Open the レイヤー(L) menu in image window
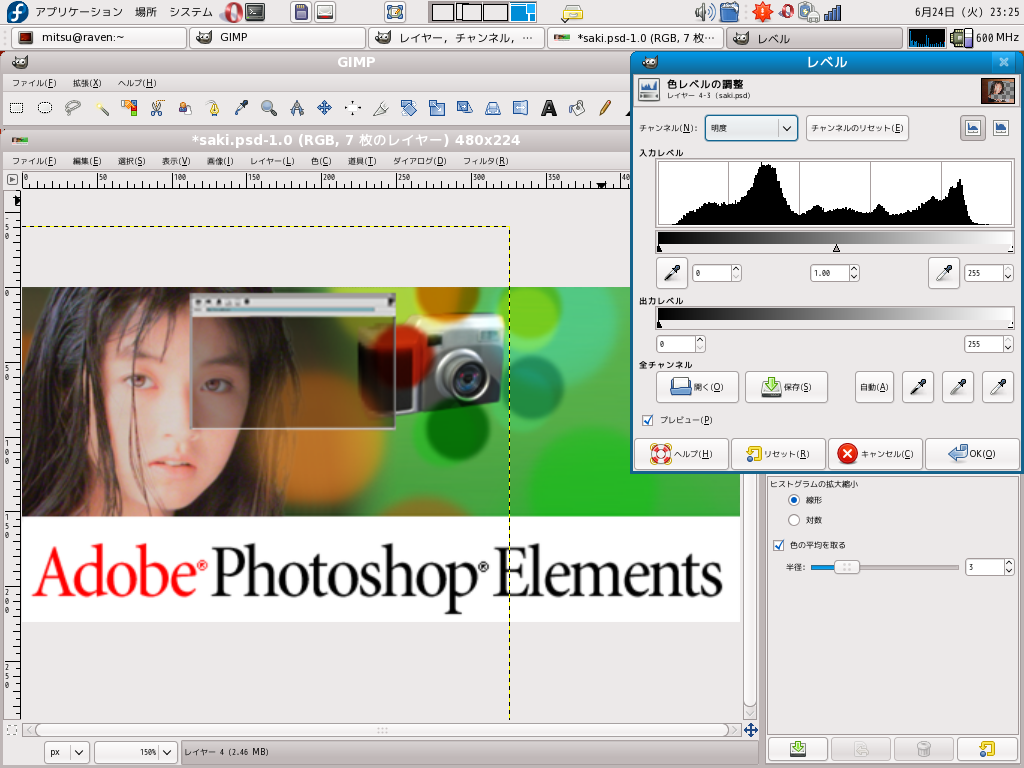1024x768 pixels. 272,161
